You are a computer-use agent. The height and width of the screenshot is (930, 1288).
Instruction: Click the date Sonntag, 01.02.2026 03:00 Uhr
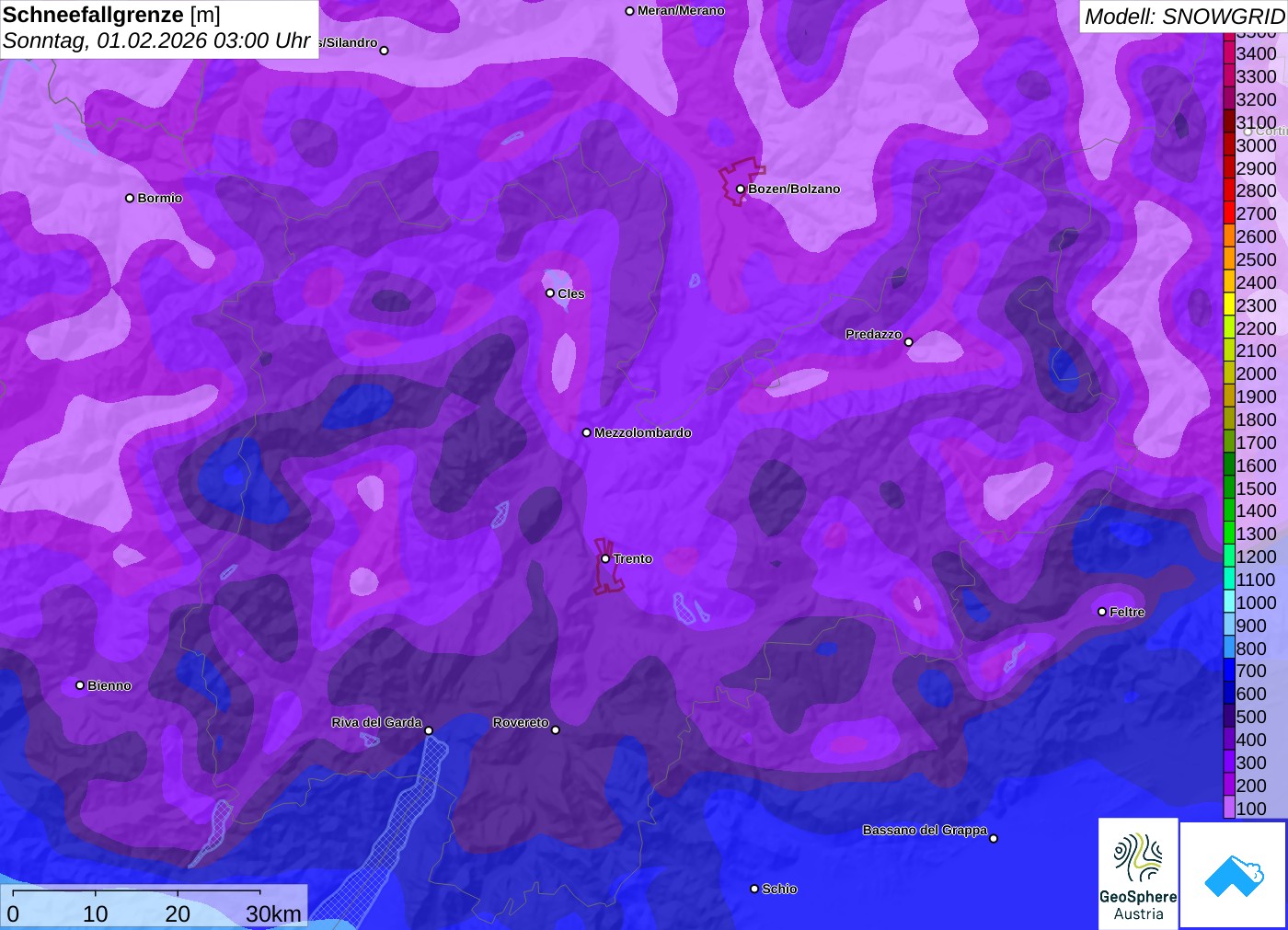coord(156,40)
